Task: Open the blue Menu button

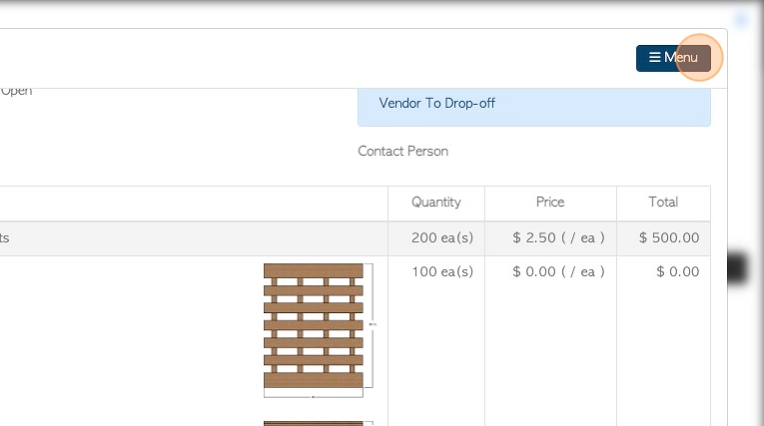Action: tap(673, 58)
